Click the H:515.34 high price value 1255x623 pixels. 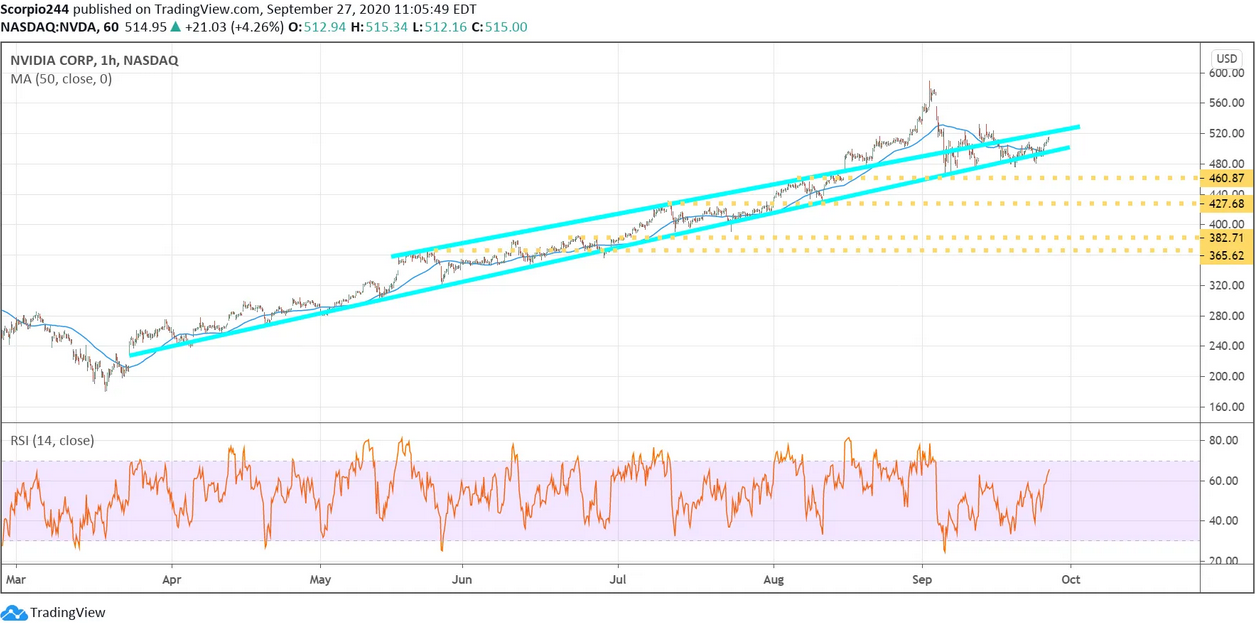380,27
